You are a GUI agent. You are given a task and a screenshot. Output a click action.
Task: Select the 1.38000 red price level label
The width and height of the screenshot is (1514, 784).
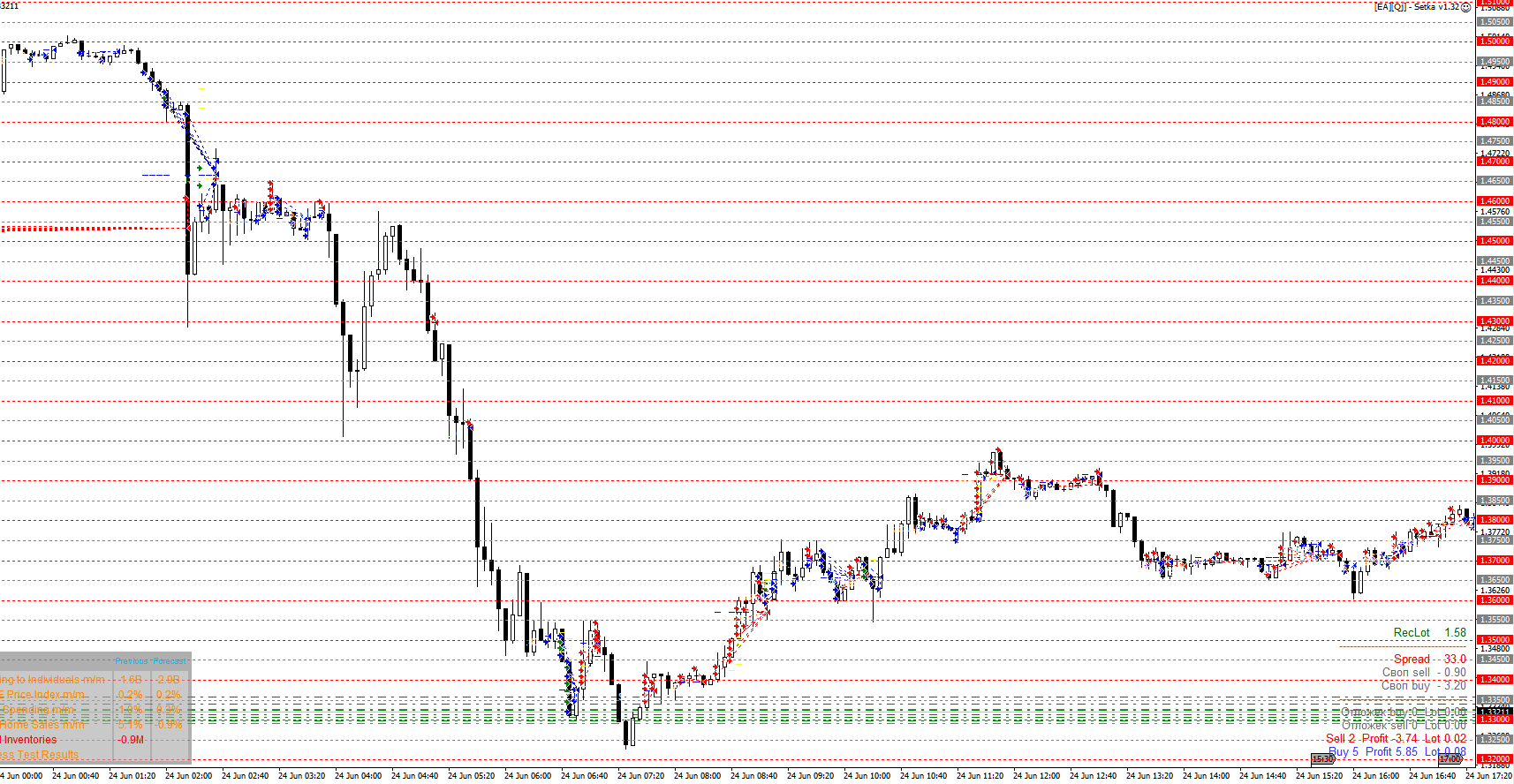coord(1495,520)
